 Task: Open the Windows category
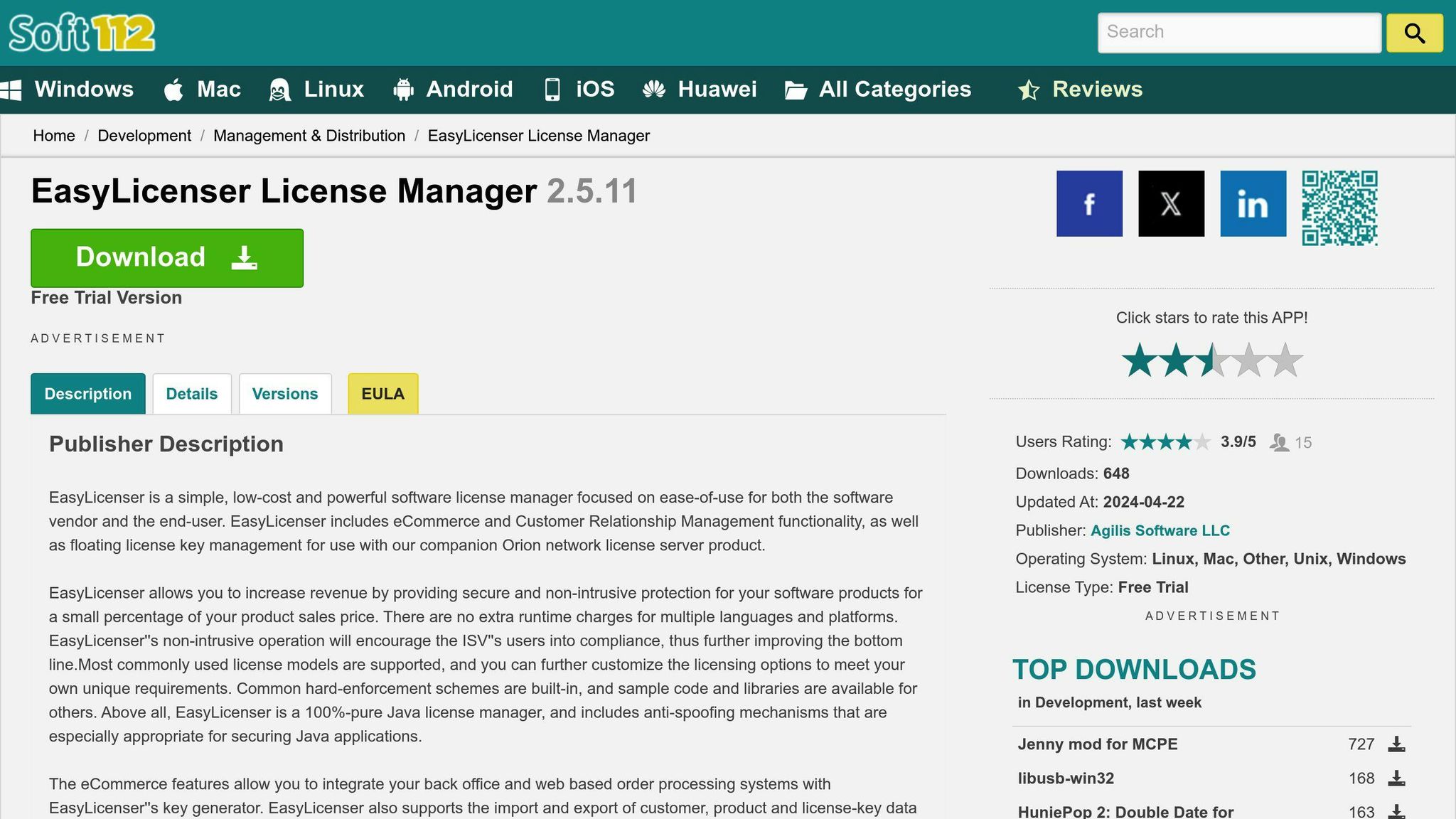pos(84,90)
